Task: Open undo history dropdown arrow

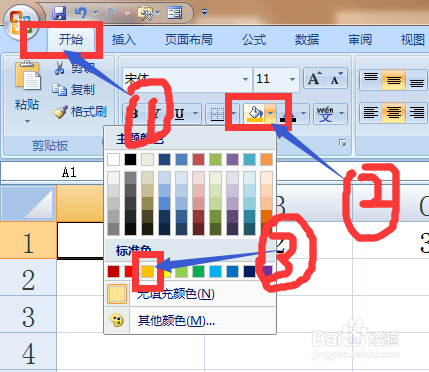Action: coord(95,13)
